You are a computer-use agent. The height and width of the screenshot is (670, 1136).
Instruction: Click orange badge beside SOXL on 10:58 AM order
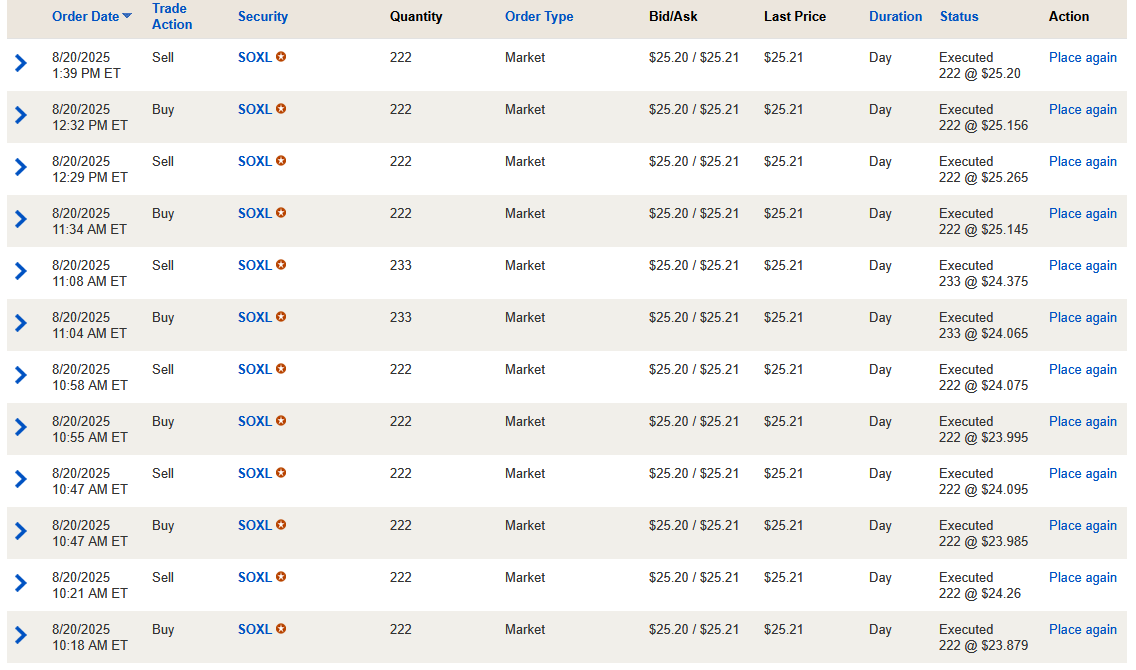(x=281, y=369)
